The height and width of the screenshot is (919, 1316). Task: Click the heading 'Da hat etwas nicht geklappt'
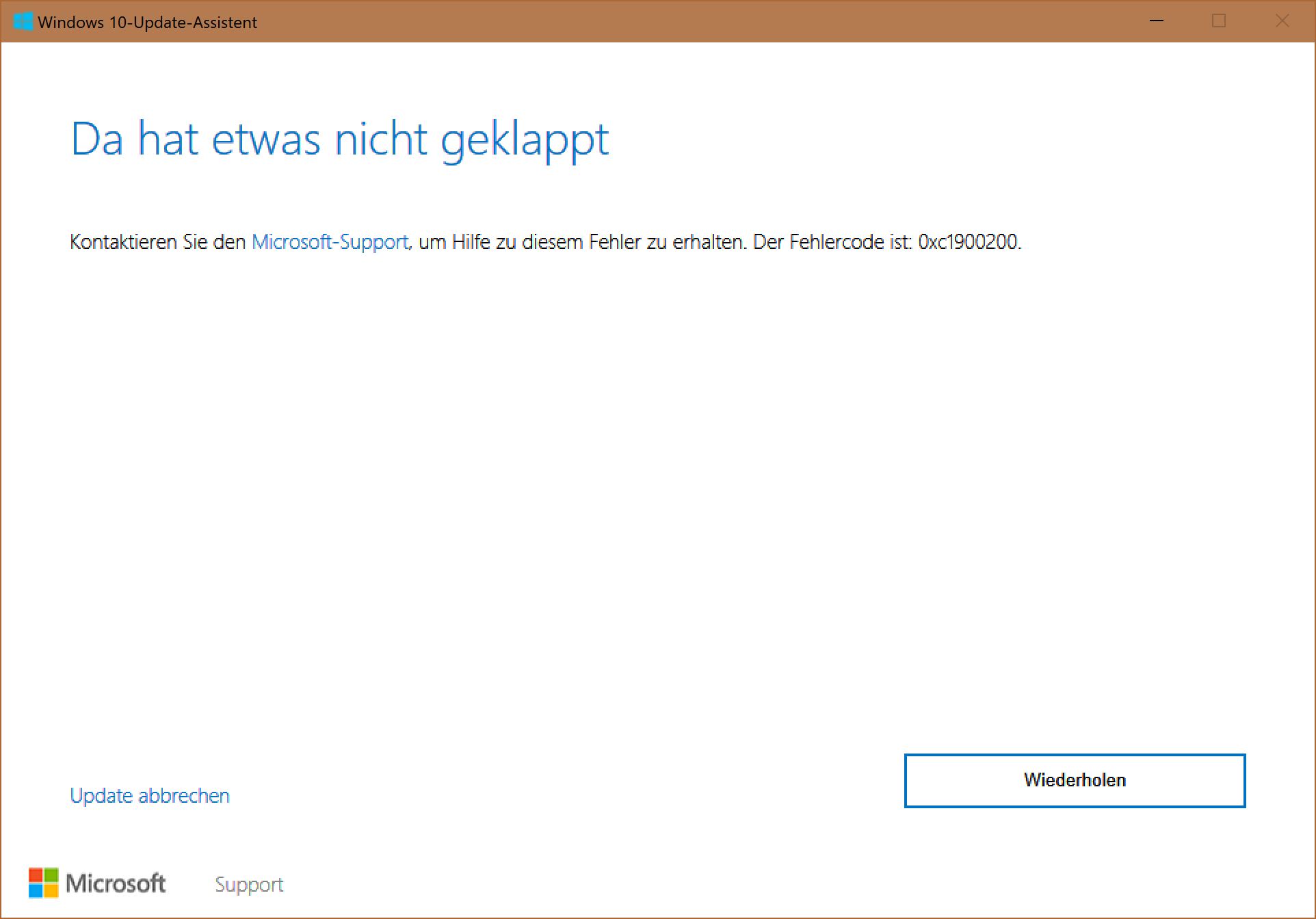click(340, 139)
